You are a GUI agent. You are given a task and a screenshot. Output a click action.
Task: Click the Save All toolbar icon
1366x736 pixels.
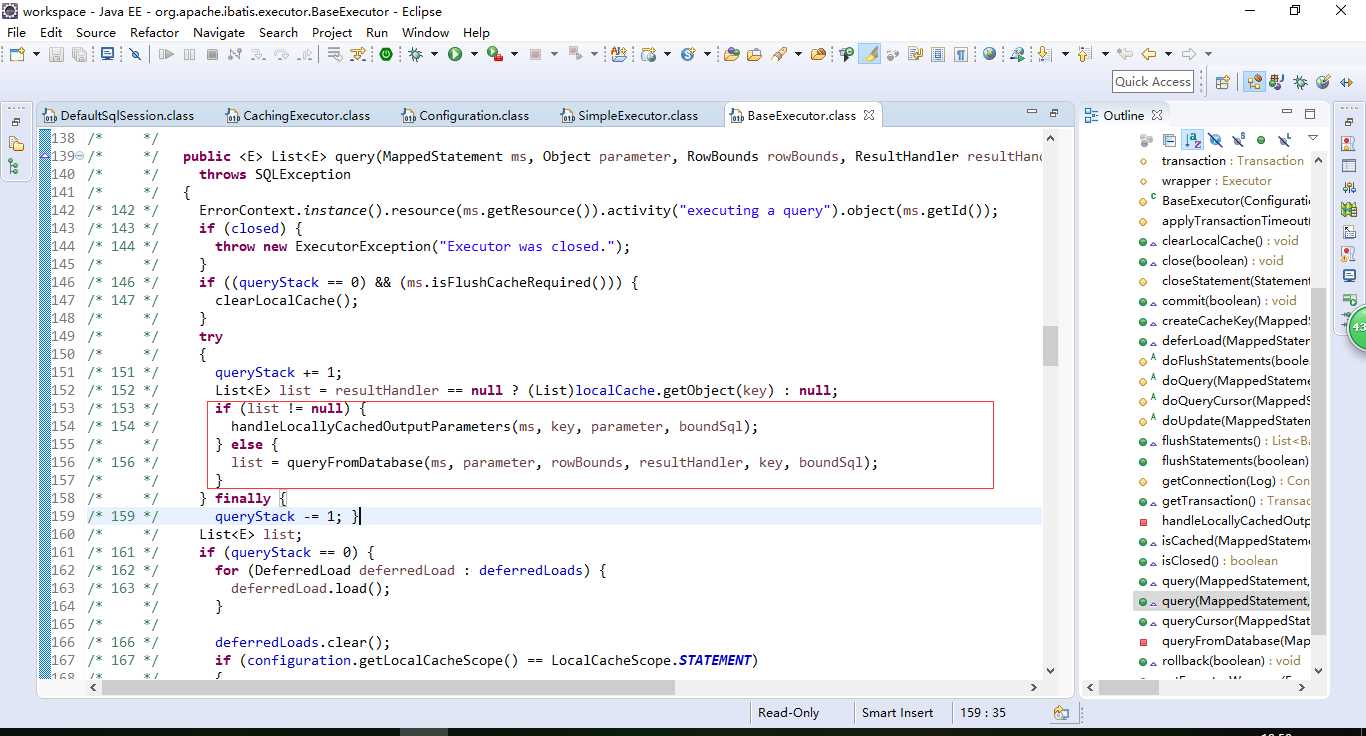[79, 54]
